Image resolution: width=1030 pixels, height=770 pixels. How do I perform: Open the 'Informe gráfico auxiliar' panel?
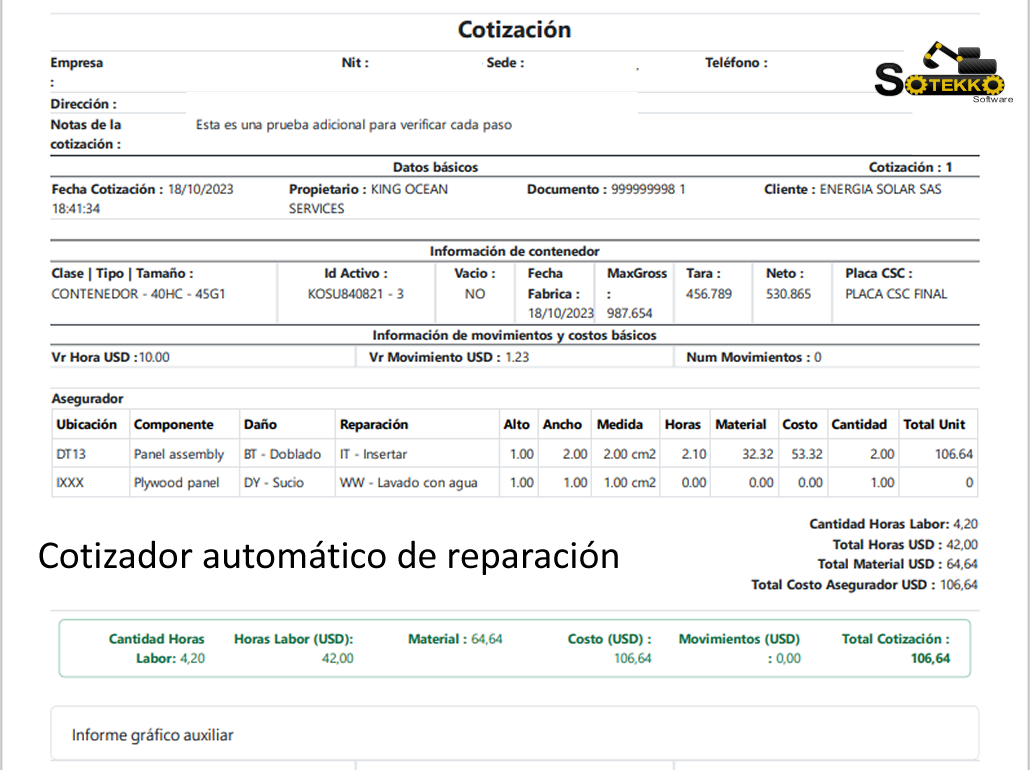click(514, 734)
